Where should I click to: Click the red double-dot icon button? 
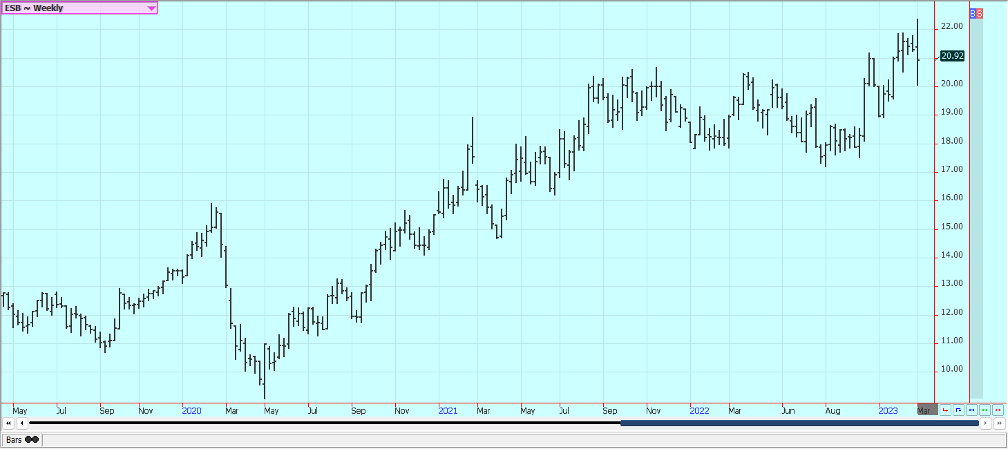point(998,410)
